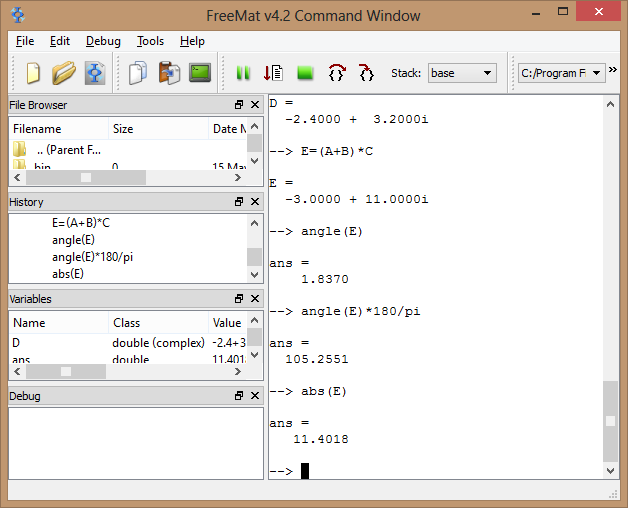This screenshot has height=508, width=628.
Task: Click File Browser scroll down arrow
Action: 254,161
